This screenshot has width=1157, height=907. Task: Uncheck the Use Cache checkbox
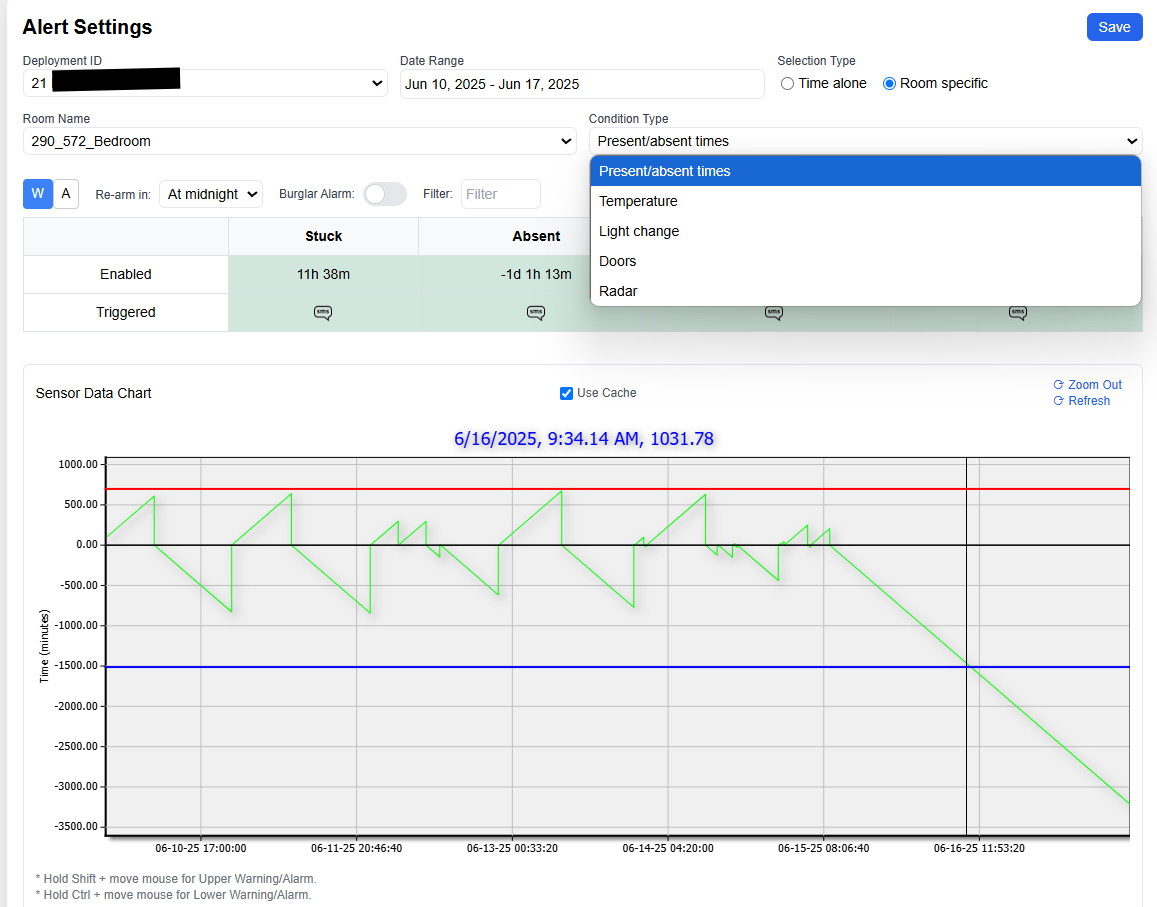pyautogui.click(x=566, y=393)
